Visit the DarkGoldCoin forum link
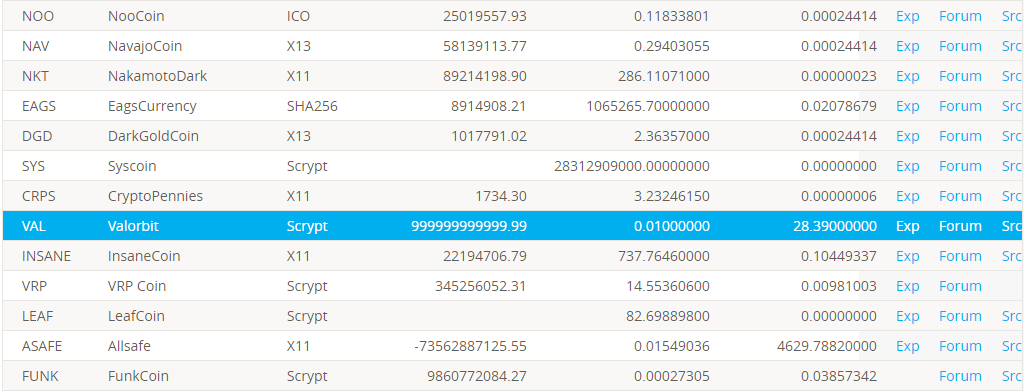This screenshot has height=391, width=1024. [960, 136]
